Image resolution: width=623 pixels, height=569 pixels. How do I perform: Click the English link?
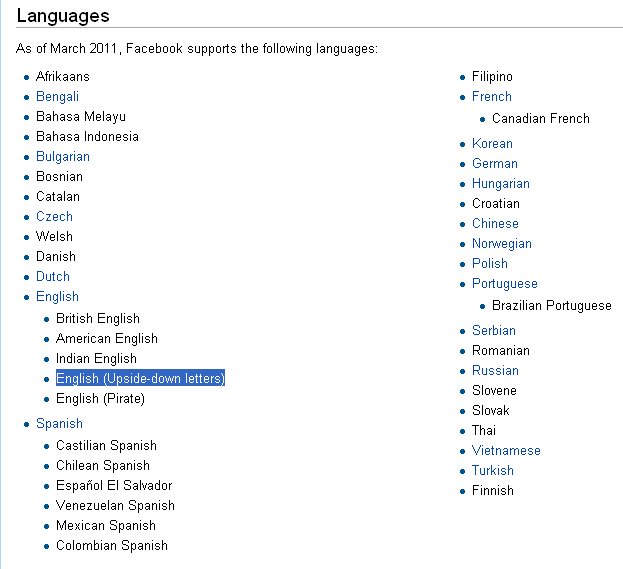coord(57,297)
